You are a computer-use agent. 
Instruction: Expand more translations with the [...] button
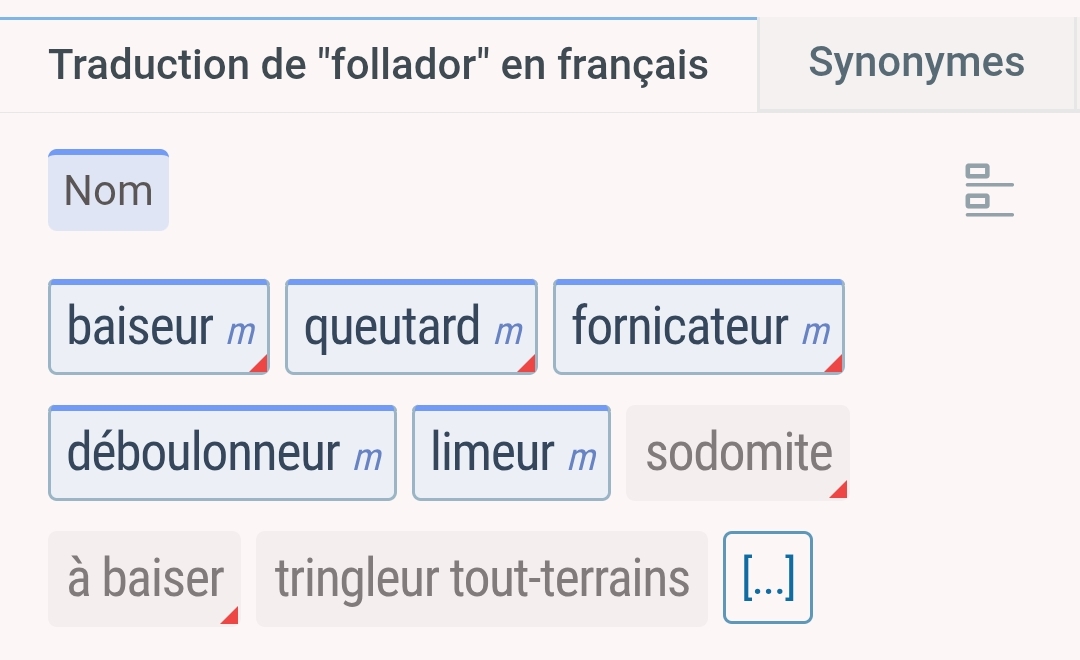(x=767, y=578)
